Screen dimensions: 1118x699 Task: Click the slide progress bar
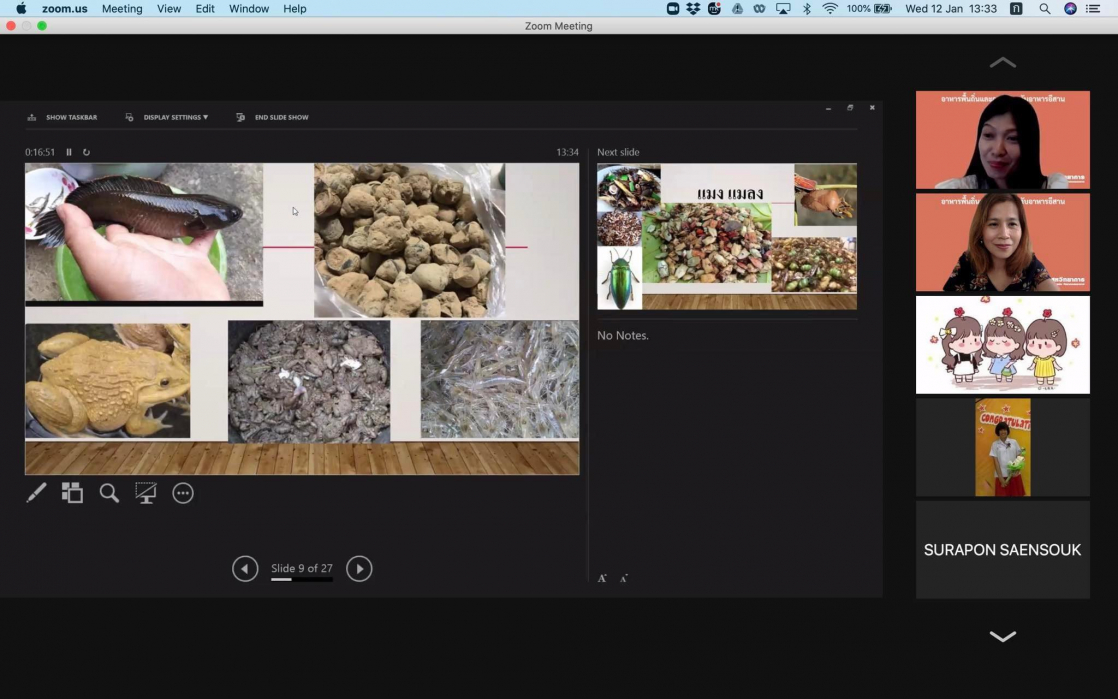(x=301, y=579)
